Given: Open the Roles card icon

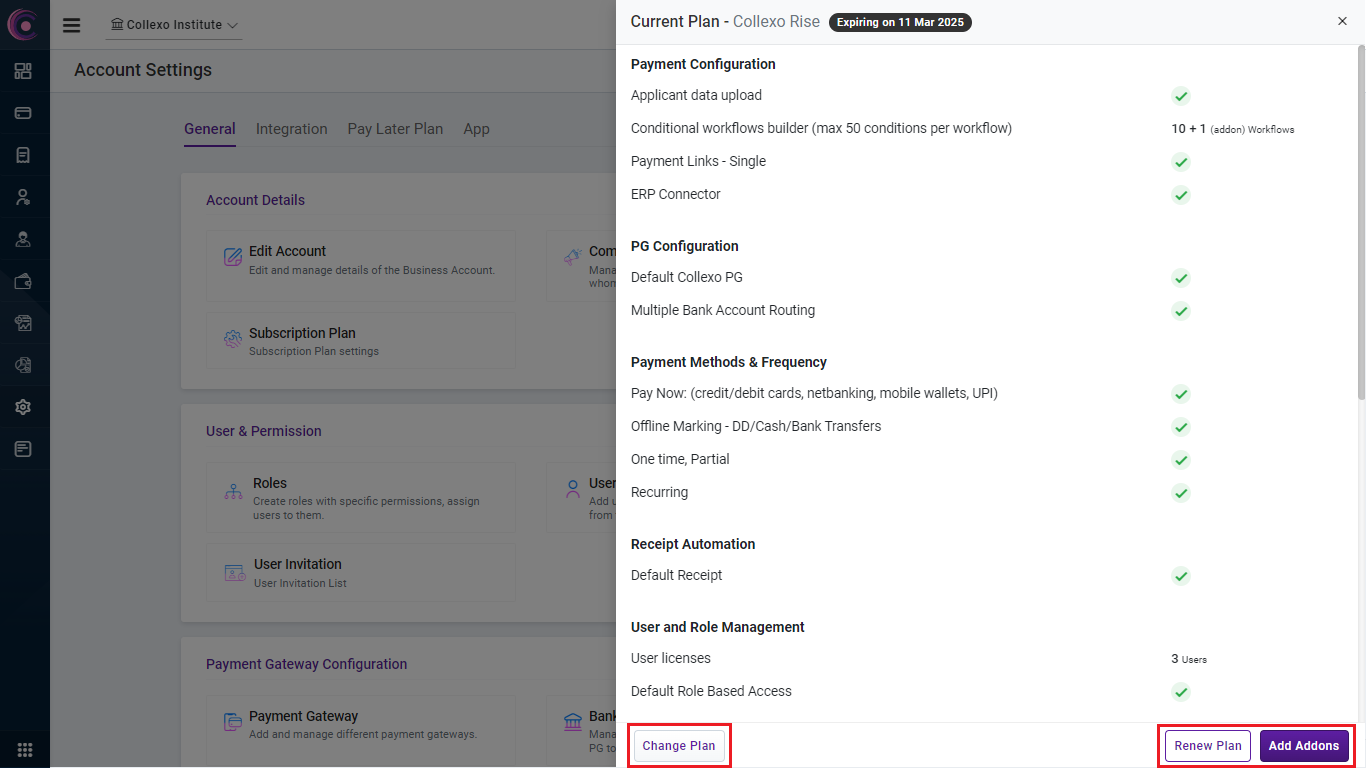Looking at the screenshot, I should 234,492.
